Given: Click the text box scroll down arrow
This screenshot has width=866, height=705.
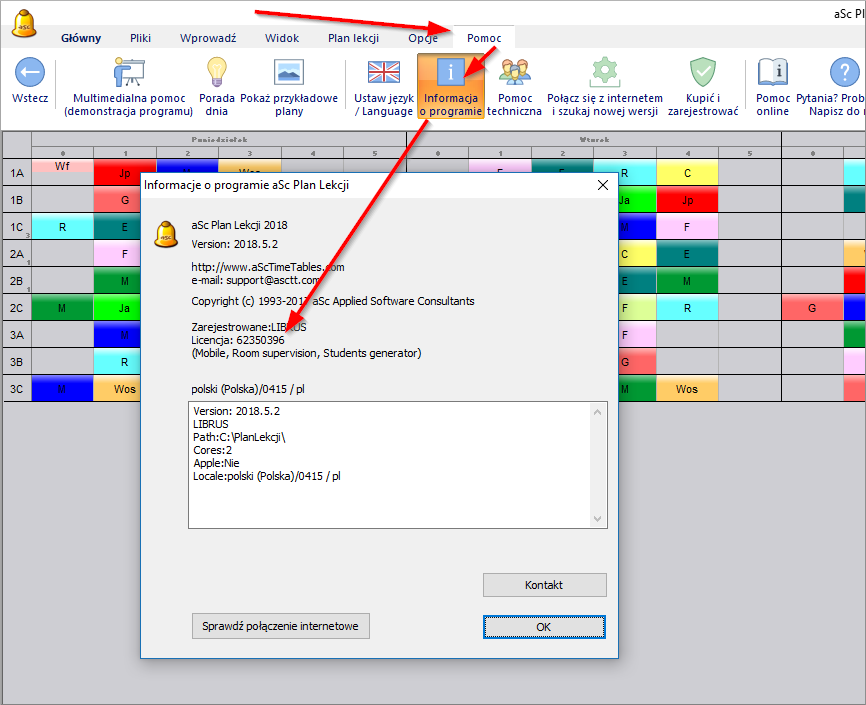Looking at the screenshot, I should click(598, 518).
